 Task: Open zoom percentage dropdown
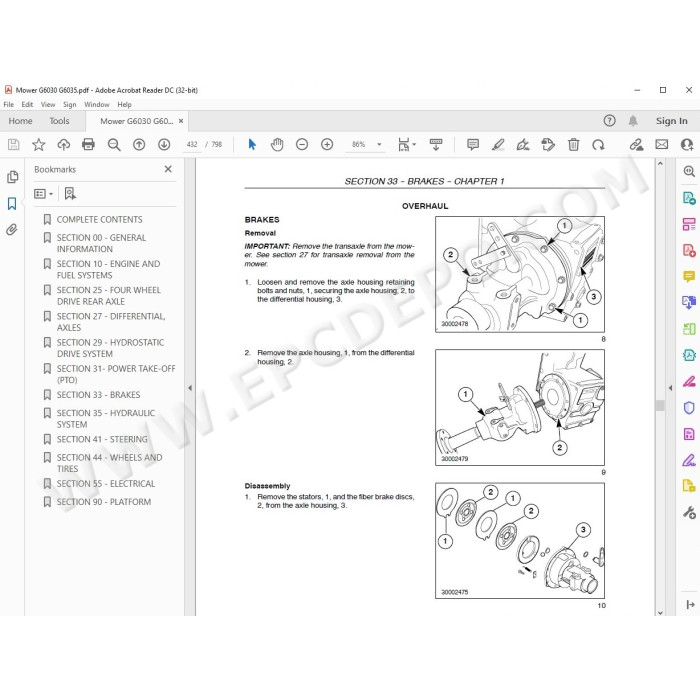379,145
